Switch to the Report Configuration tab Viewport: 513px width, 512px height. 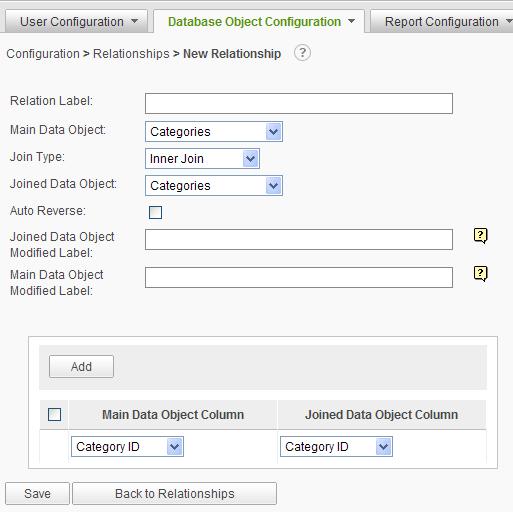pos(443,21)
